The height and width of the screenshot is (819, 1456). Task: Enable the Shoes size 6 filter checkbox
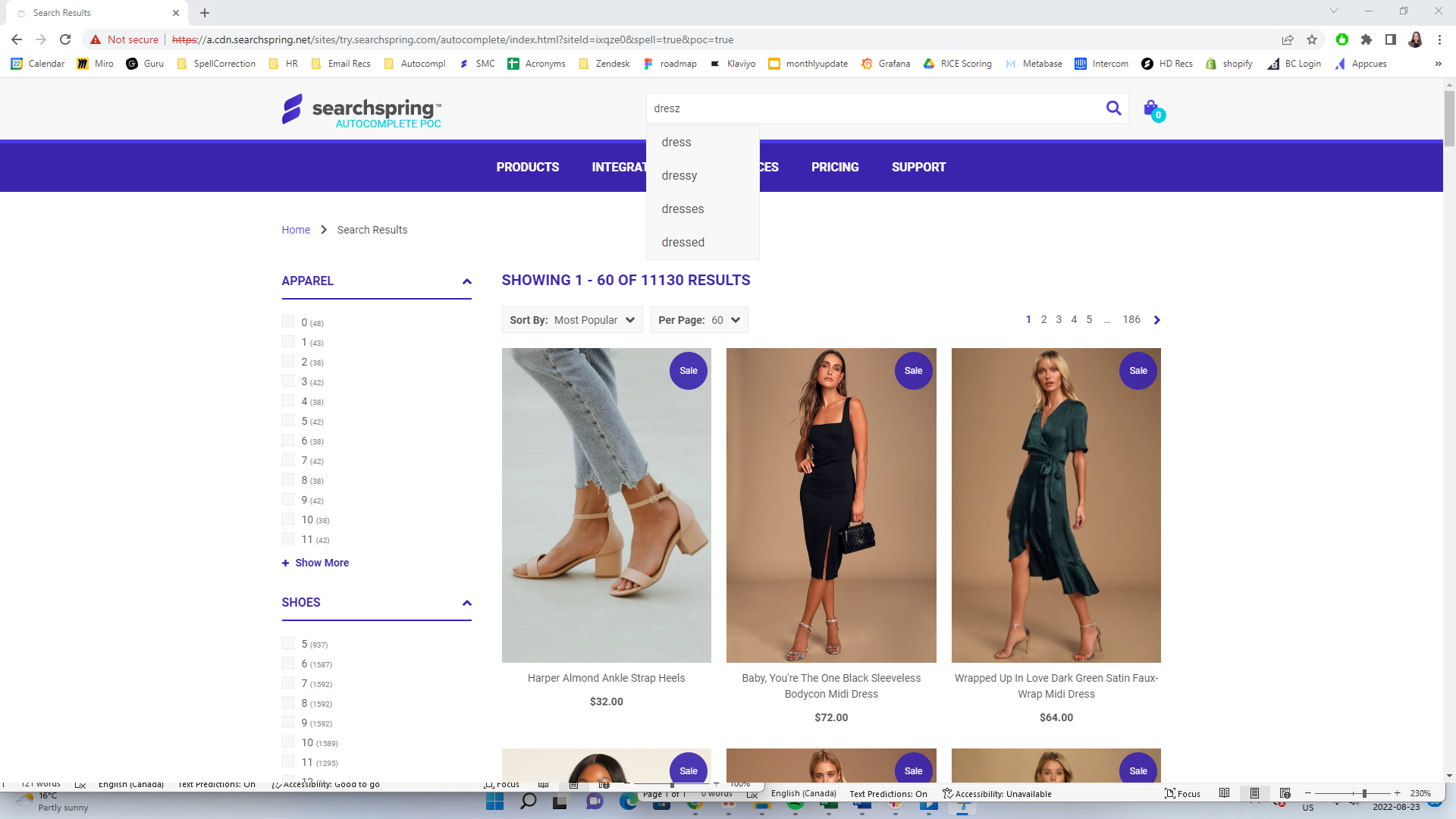288,663
